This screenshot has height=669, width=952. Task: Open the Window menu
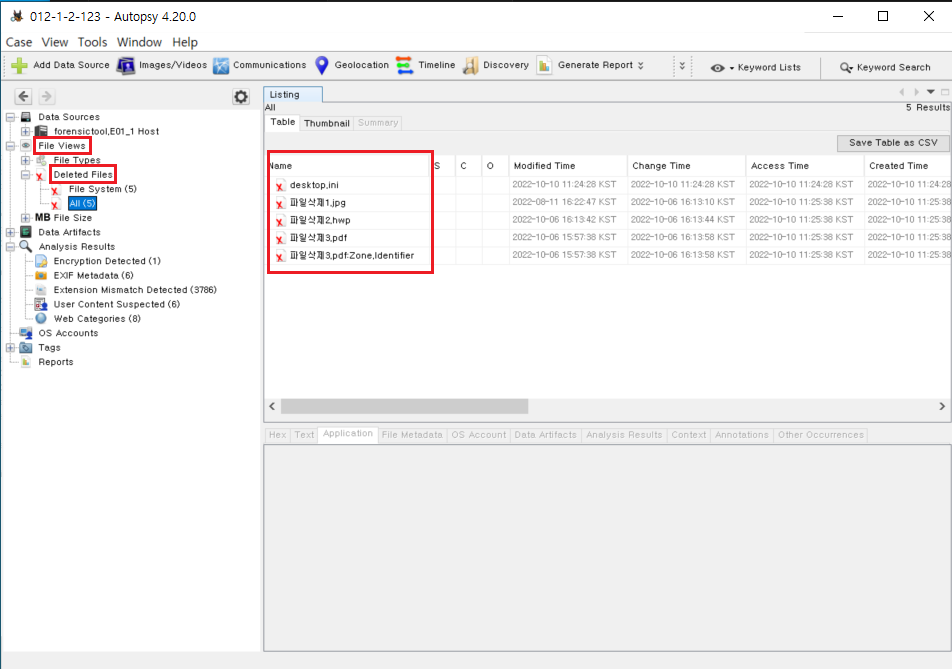click(139, 42)
